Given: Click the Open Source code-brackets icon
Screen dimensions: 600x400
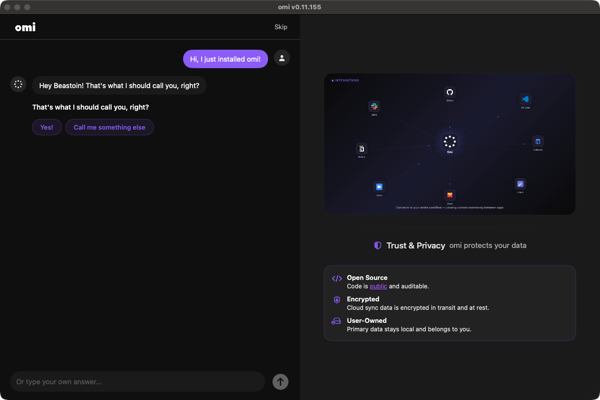Looking at the screenshot, I should tap(337, 278).
